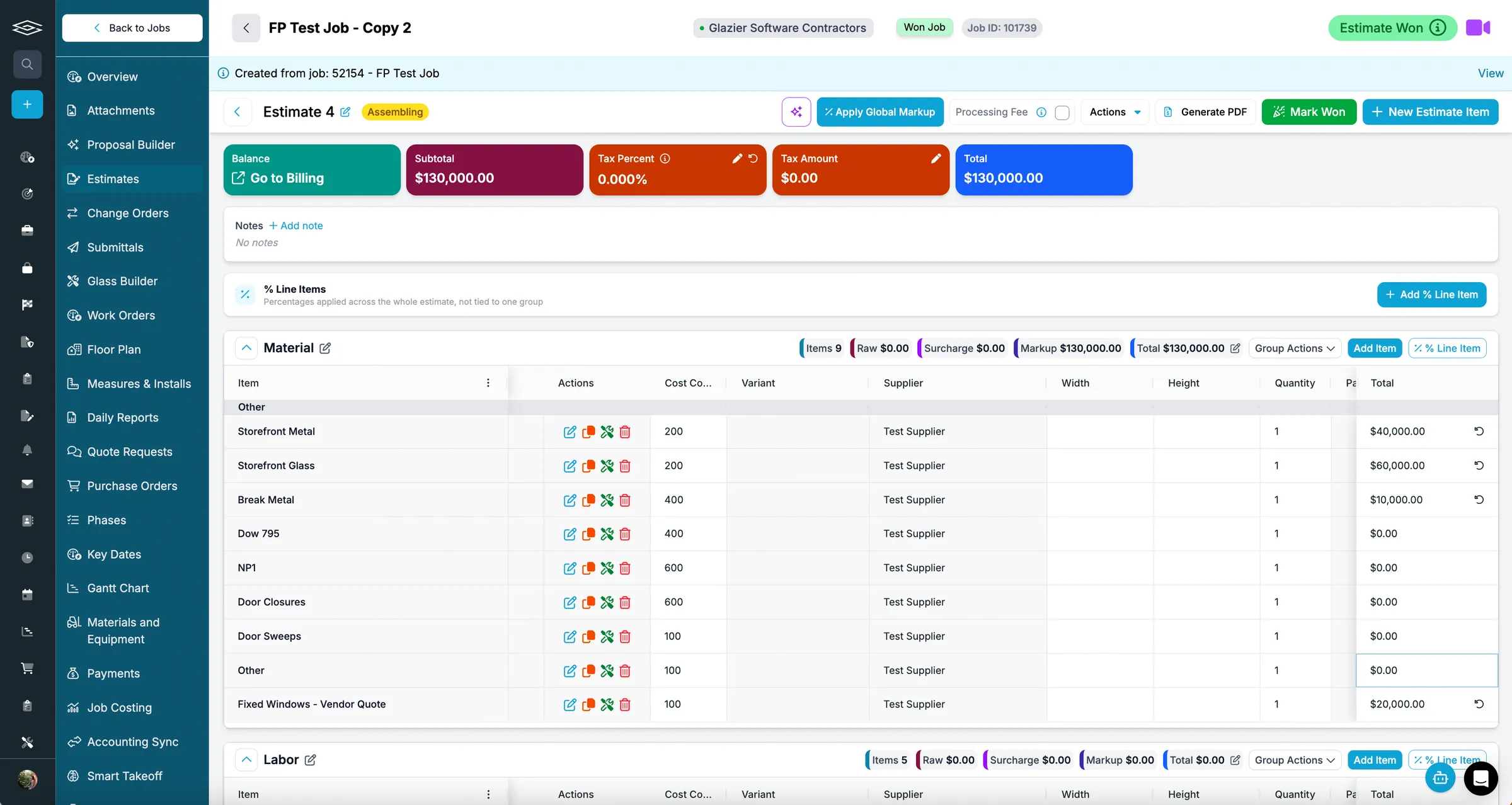The width and height of the screenshot is (1512, 805).
Task: Delete the Break Metal row item
Action: click(625, 500)
